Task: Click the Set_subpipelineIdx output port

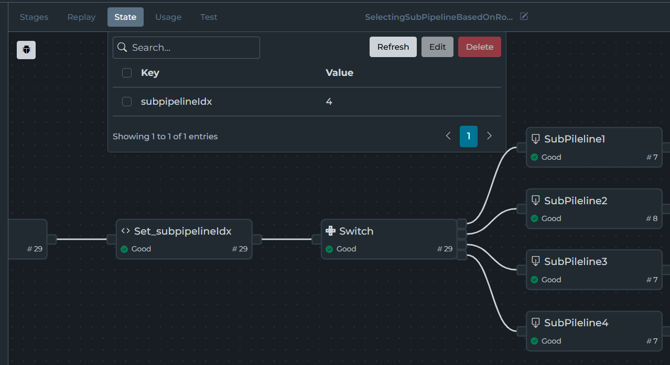Action: (257, 239)
